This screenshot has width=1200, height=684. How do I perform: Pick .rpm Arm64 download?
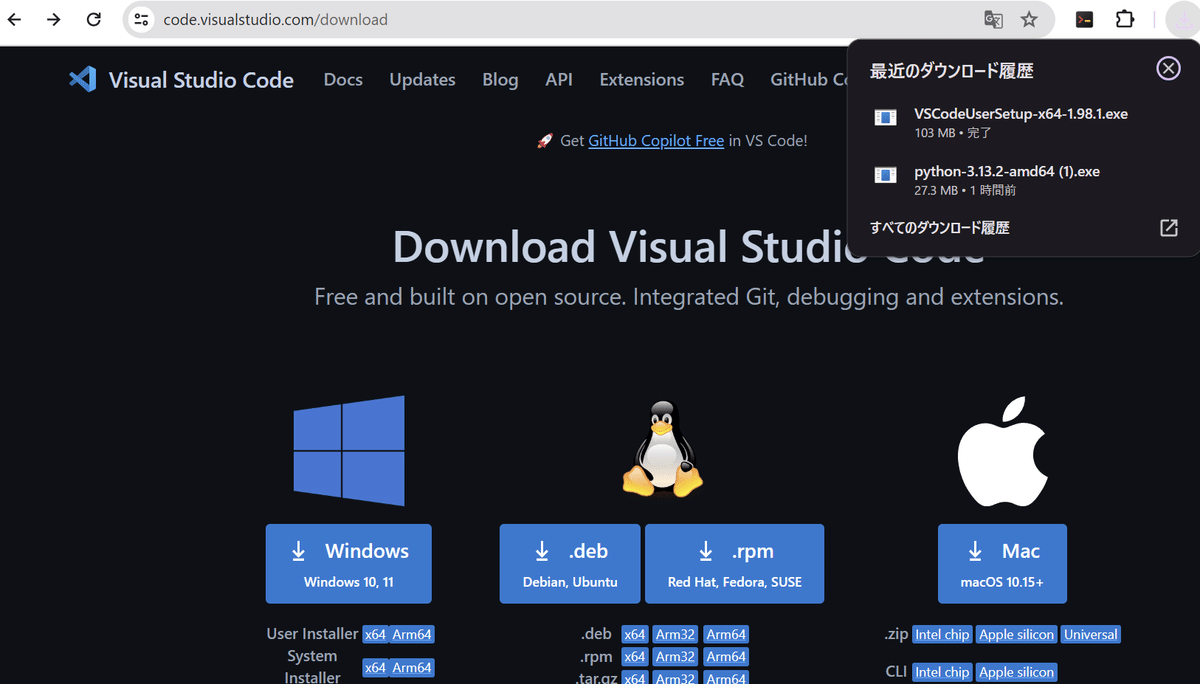[x=726, y=657]
